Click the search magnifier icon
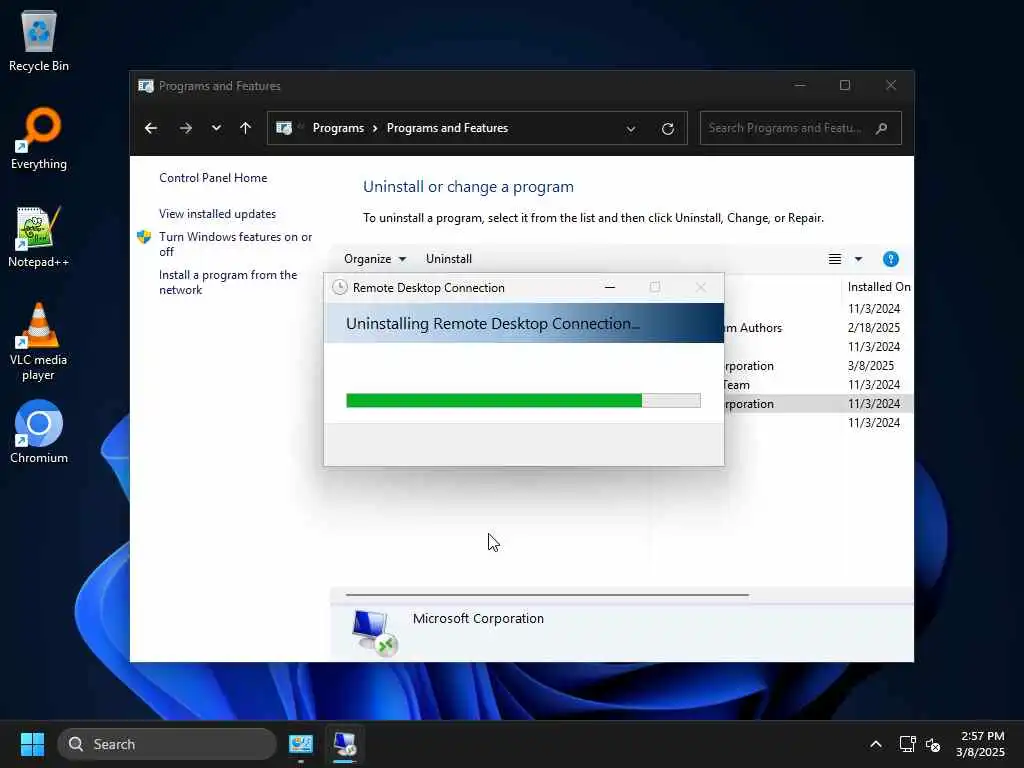The image size is (1024, 768). [882, 128]
